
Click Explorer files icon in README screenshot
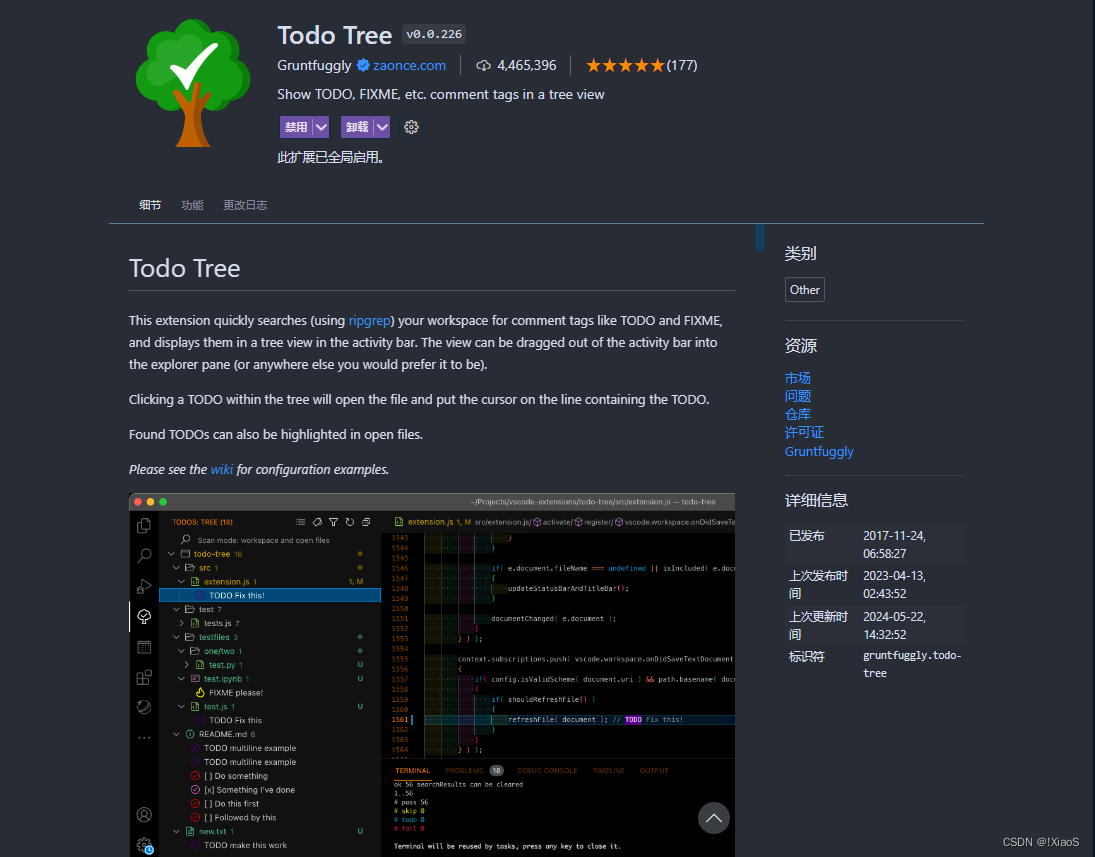[x=144, y=525]
